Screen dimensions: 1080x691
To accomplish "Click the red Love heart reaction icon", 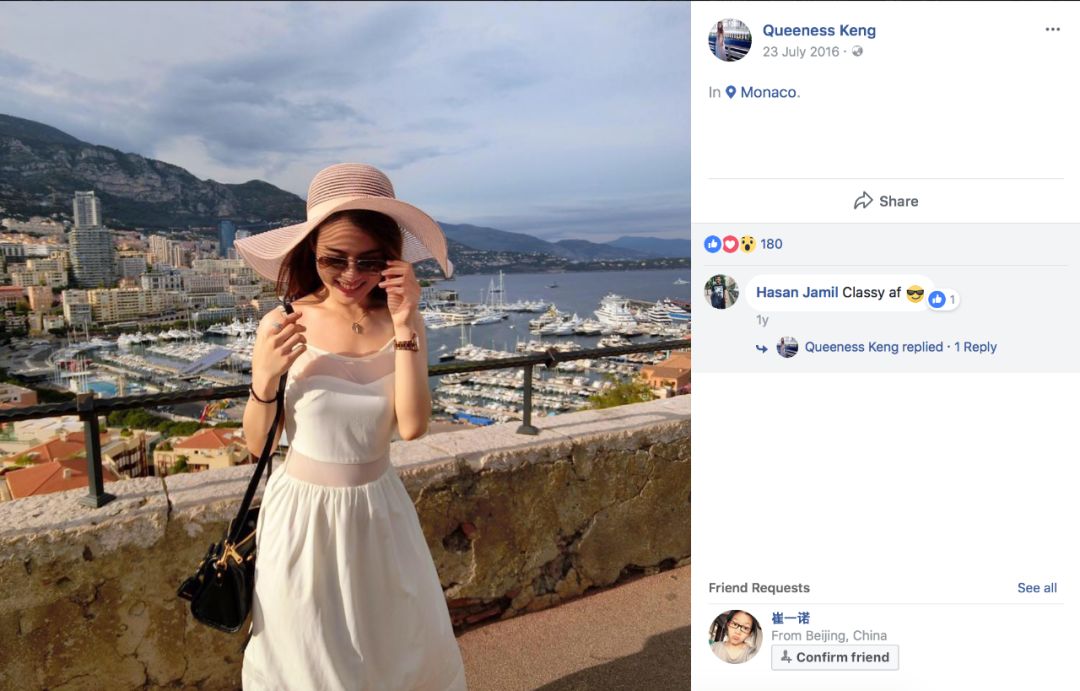I will click(x=730, y=244).
